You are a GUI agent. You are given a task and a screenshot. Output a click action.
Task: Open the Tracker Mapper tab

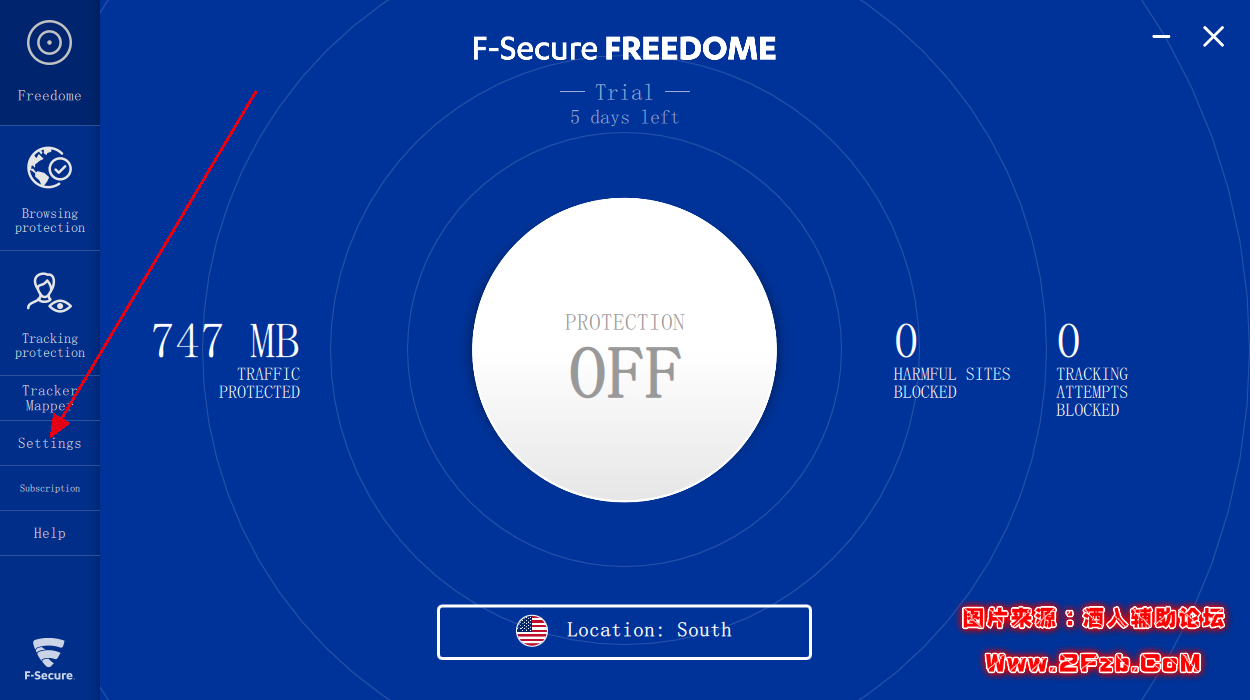click(49, 398)
